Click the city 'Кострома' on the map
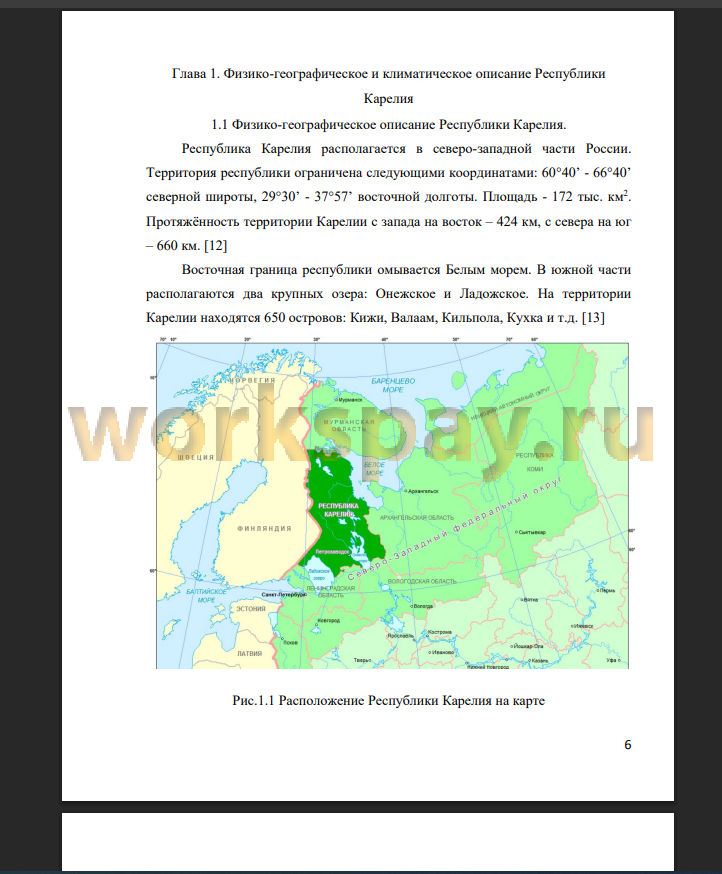Image resolution: width=722 pixels, height=874 pixels. click(440, 632)
